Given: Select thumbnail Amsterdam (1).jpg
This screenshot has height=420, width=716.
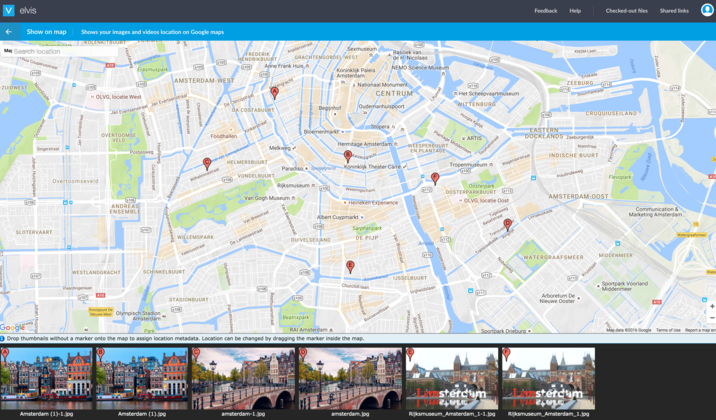Looking at the screenshot, I should click(x=142, y=378).
